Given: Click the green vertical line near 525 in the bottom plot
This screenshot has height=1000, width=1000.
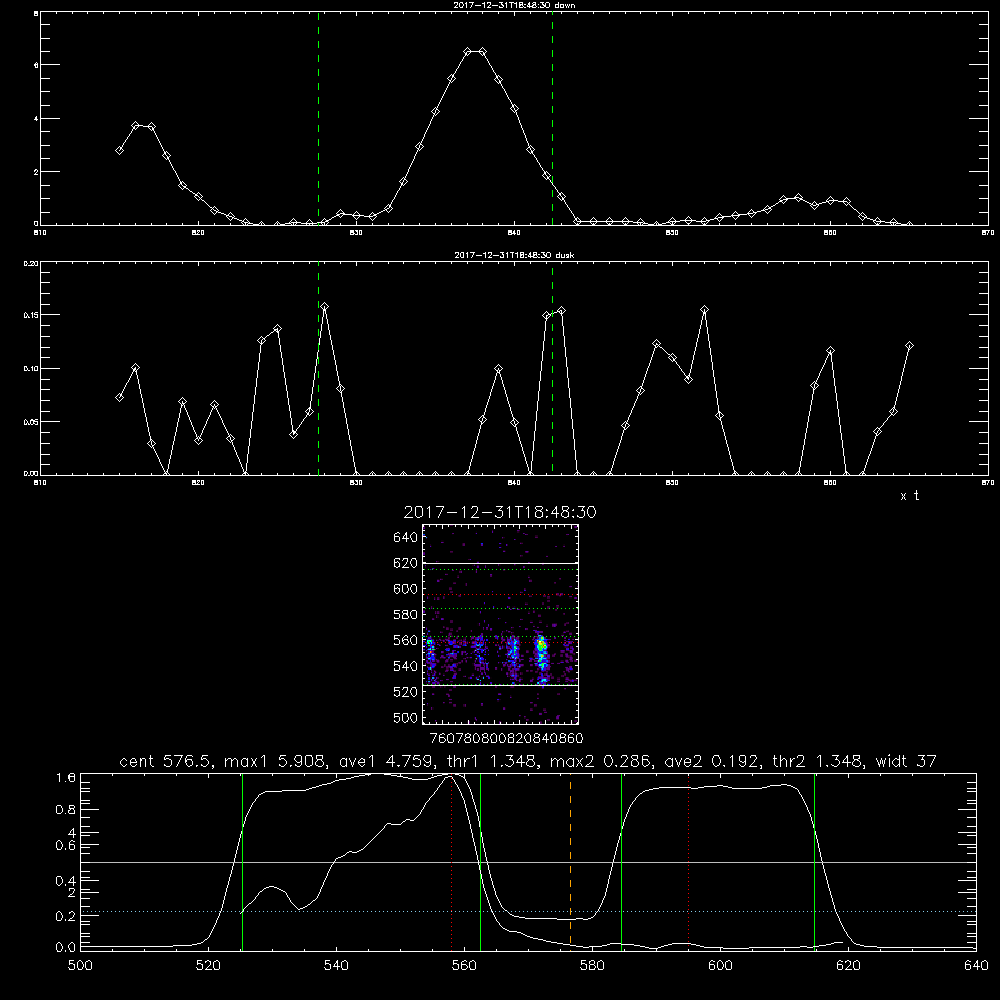Looking at the screenshot, I should (x=242, y=861).
